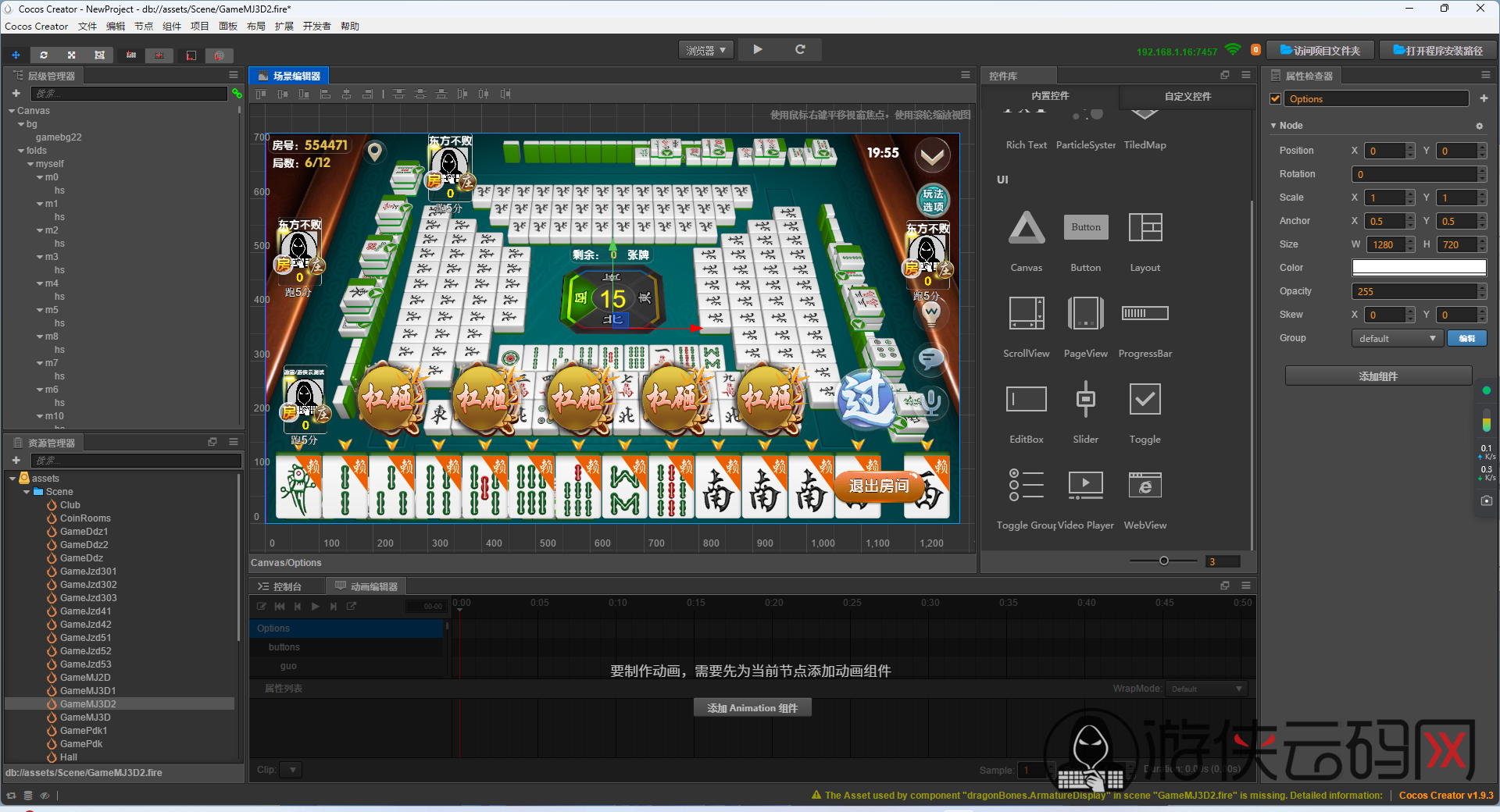This screenshot has height=812, width=1500.
Task: Click the WebView control icon
Action: [1145, 485]
